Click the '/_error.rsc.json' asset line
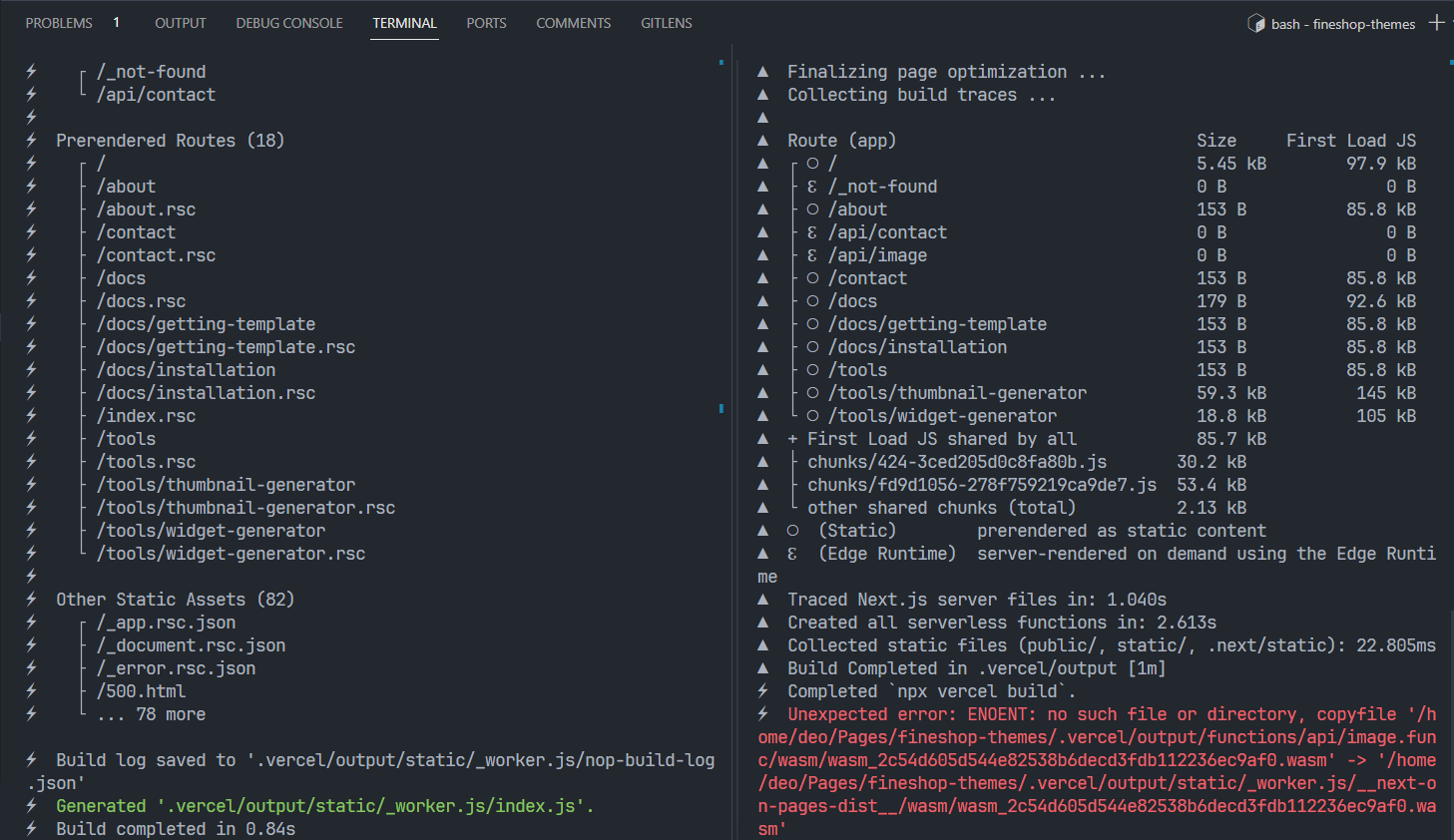The height and width of the screenshot is (840, 1454). [x=176, y=668]
